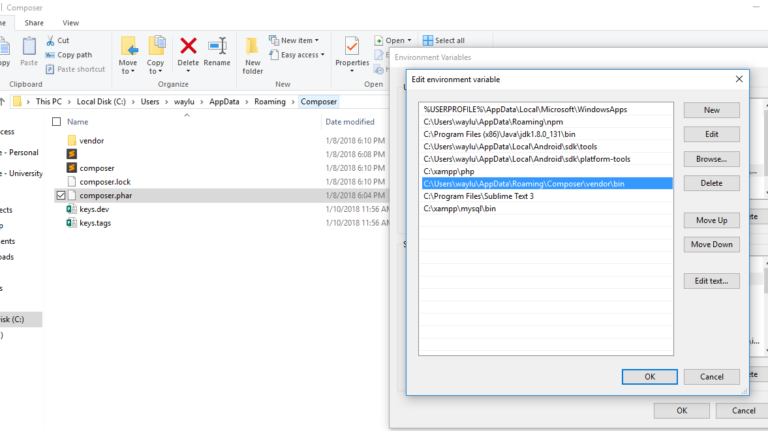Uncheck the composer.phar file checkbox
The image size is (768, 431).
point(61,196)
